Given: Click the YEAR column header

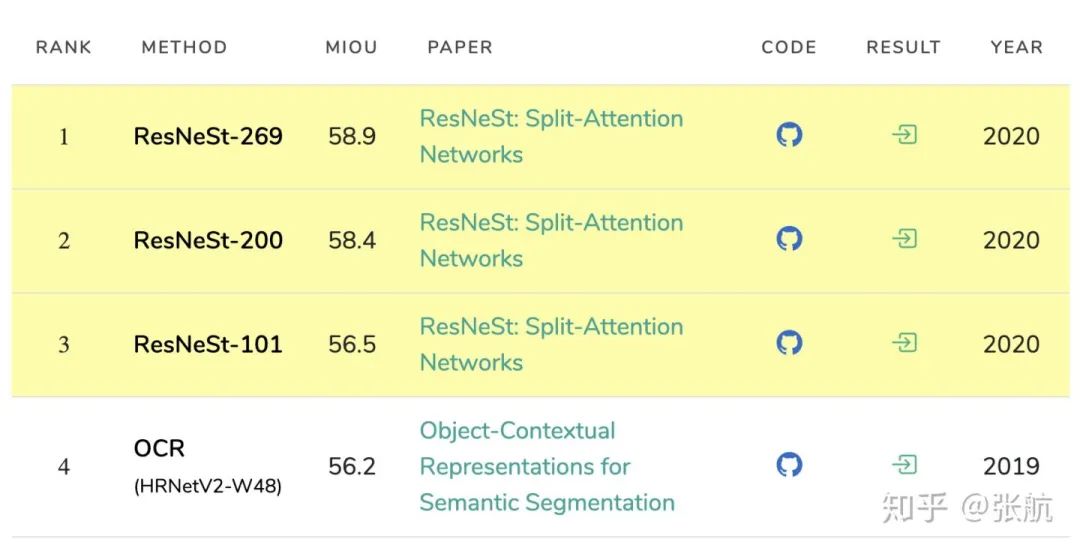Looking at the screenshot, I should tap(1016, 47).
